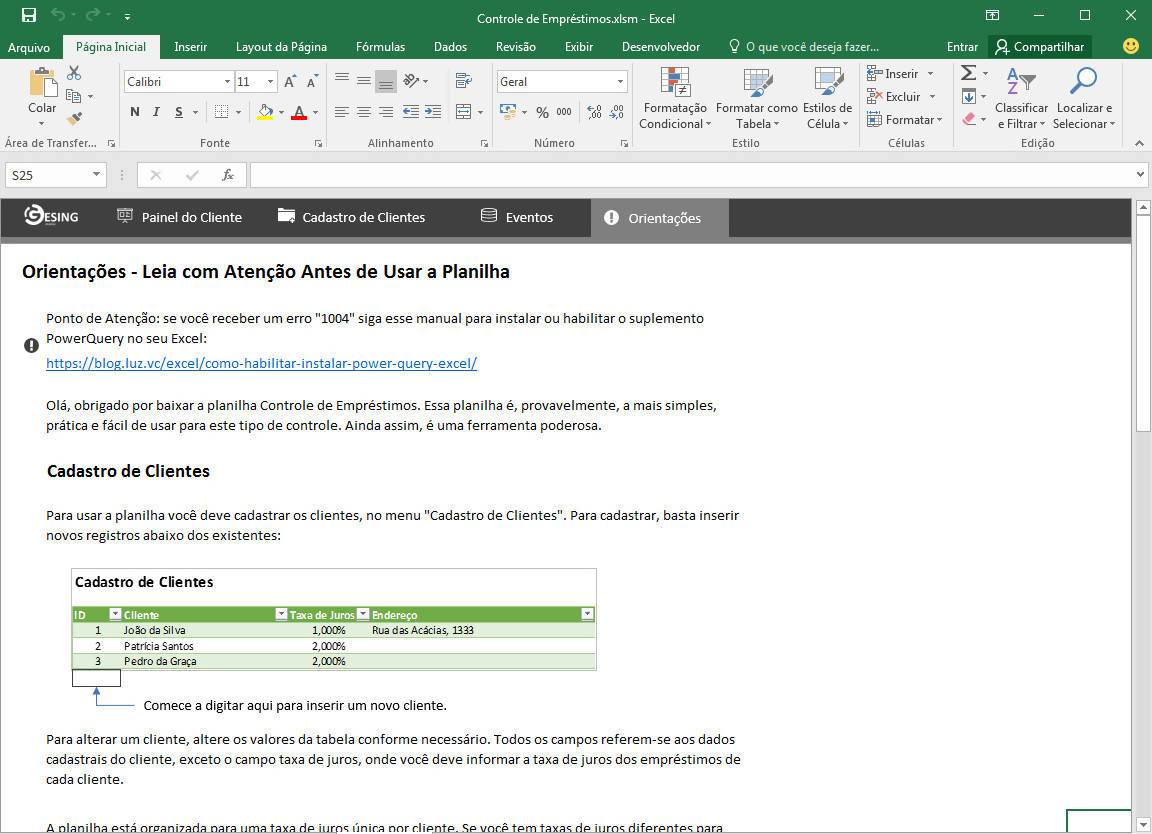The height and width of the screenshot is (834, 1152).
Task: Click the wrap text icon
Action: pyautogui.click(x=463, y=81)
